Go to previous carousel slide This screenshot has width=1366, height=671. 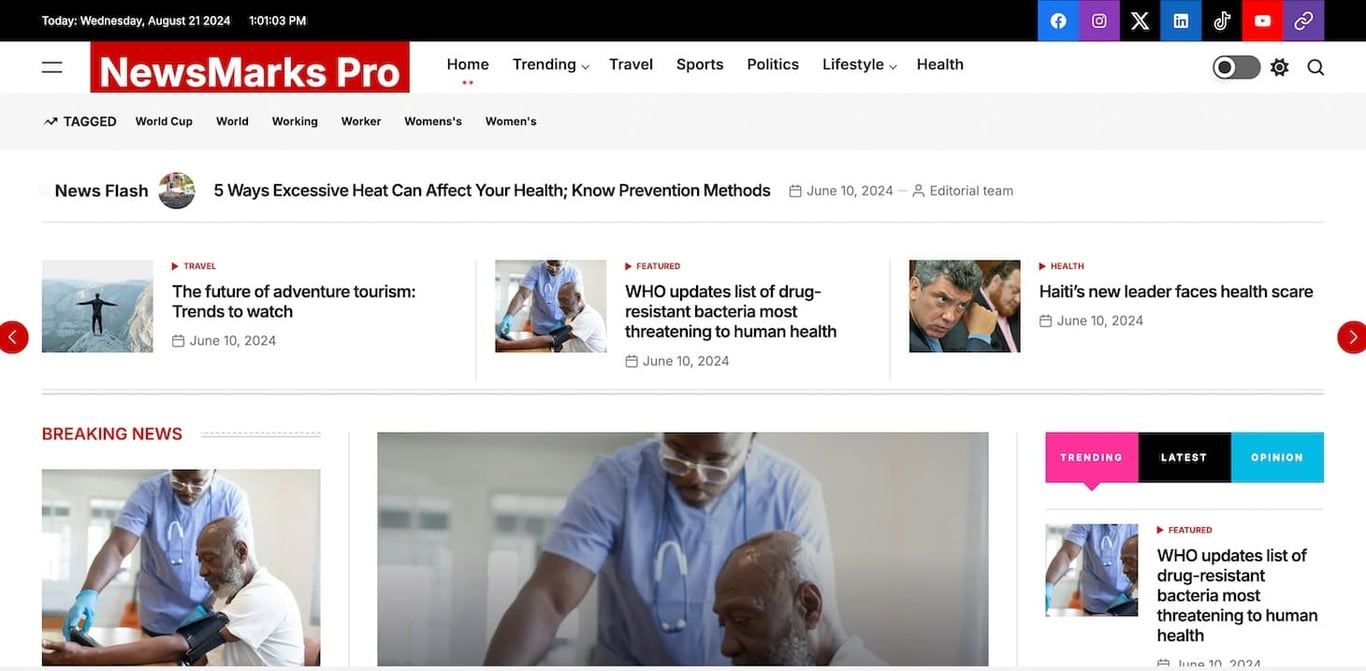point(14,337)
